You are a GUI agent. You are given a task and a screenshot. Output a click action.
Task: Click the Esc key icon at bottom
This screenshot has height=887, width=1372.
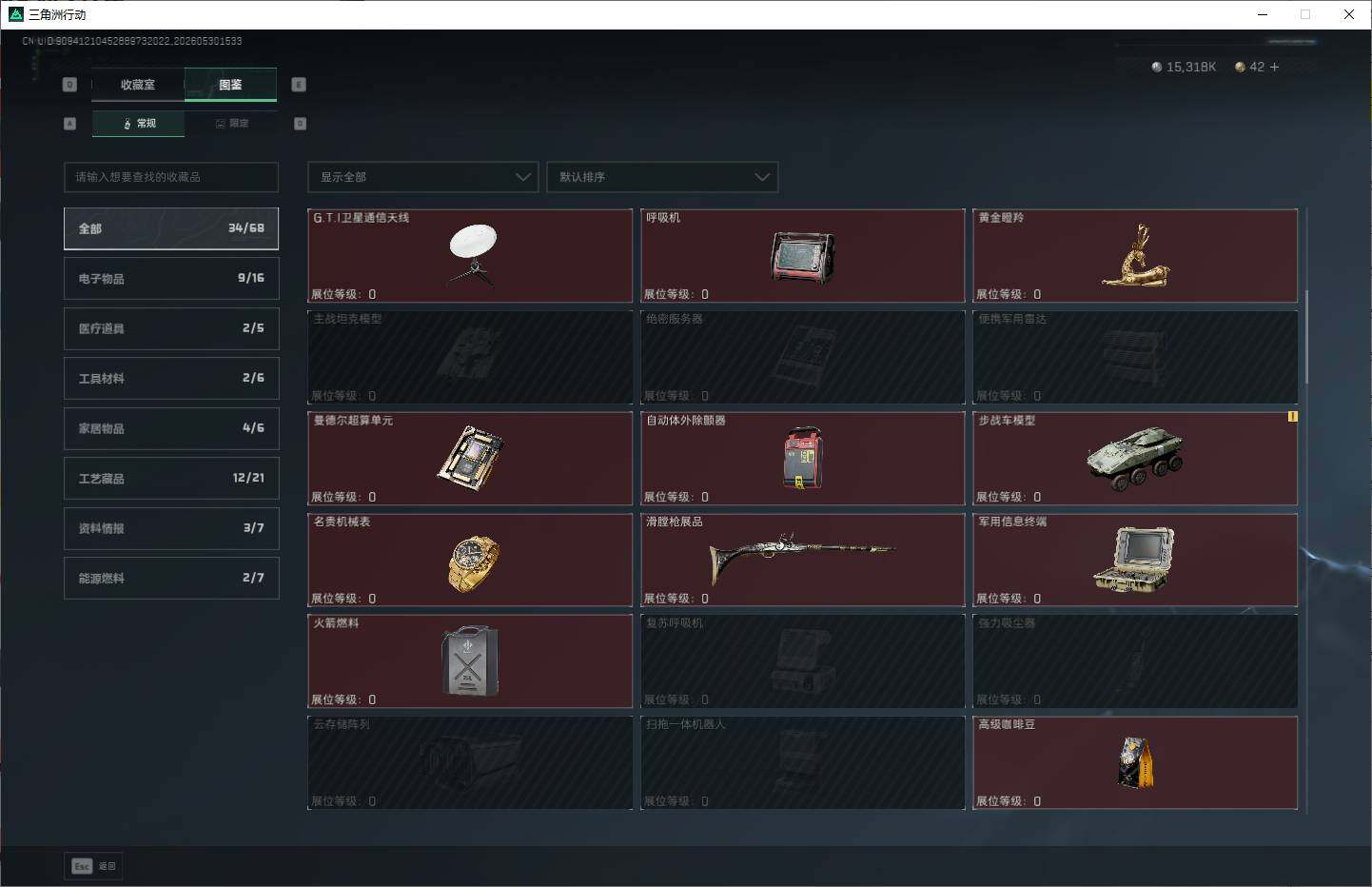[82, 866]
